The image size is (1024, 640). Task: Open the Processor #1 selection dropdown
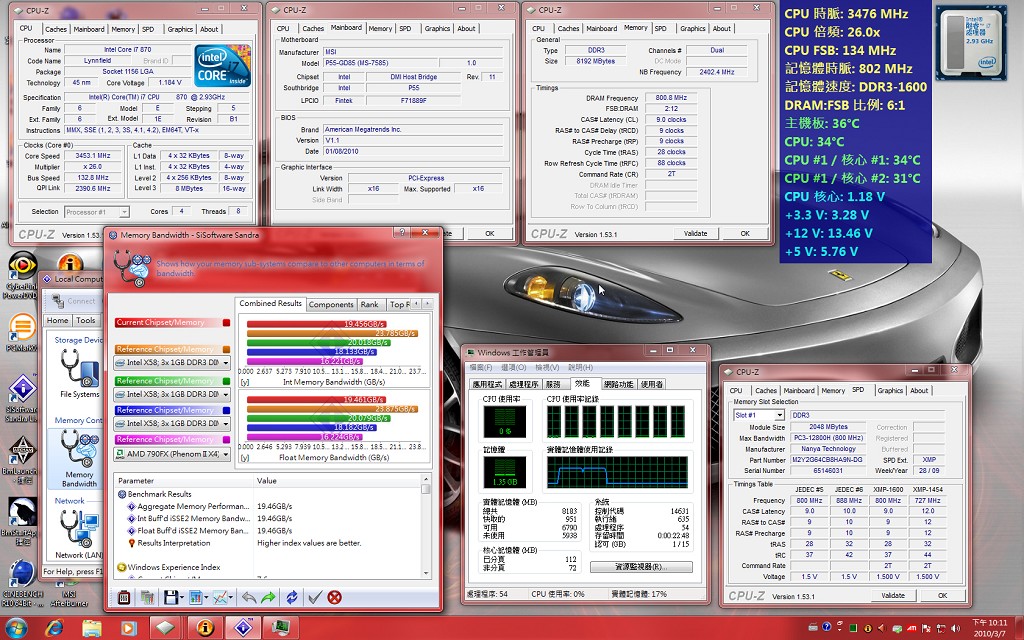point(97,212)
